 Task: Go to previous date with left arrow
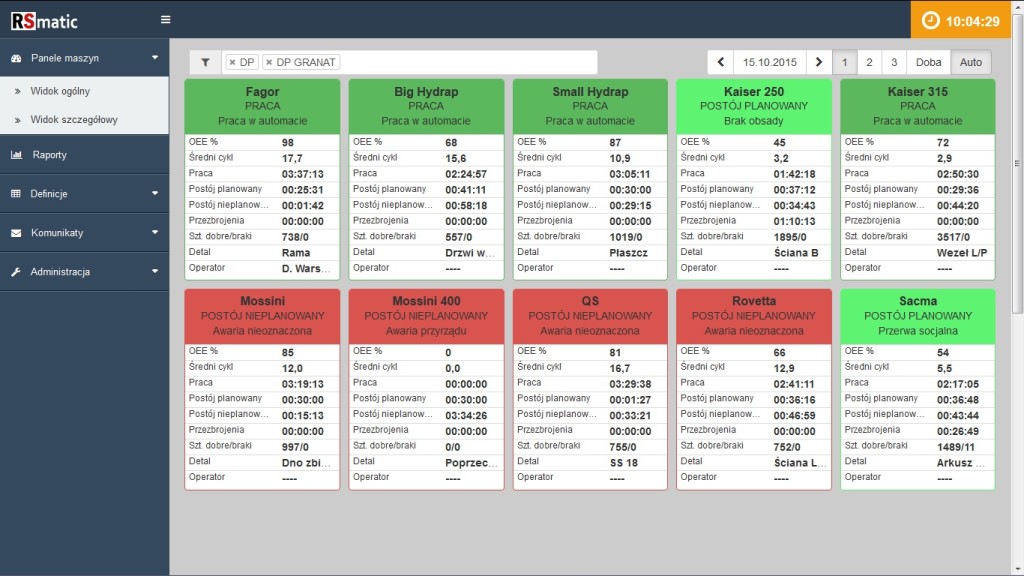(x=720, y=62)
